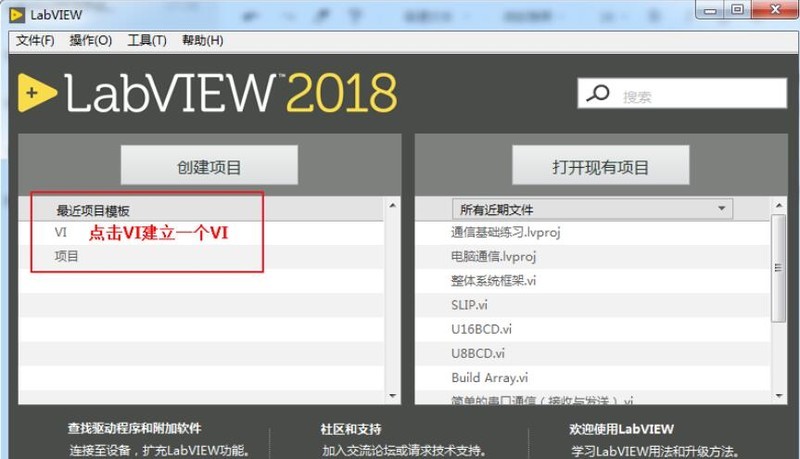This screenshot has width=800, height=459.
Task: Open the 工具(T) menu
Action: [146, 40]
